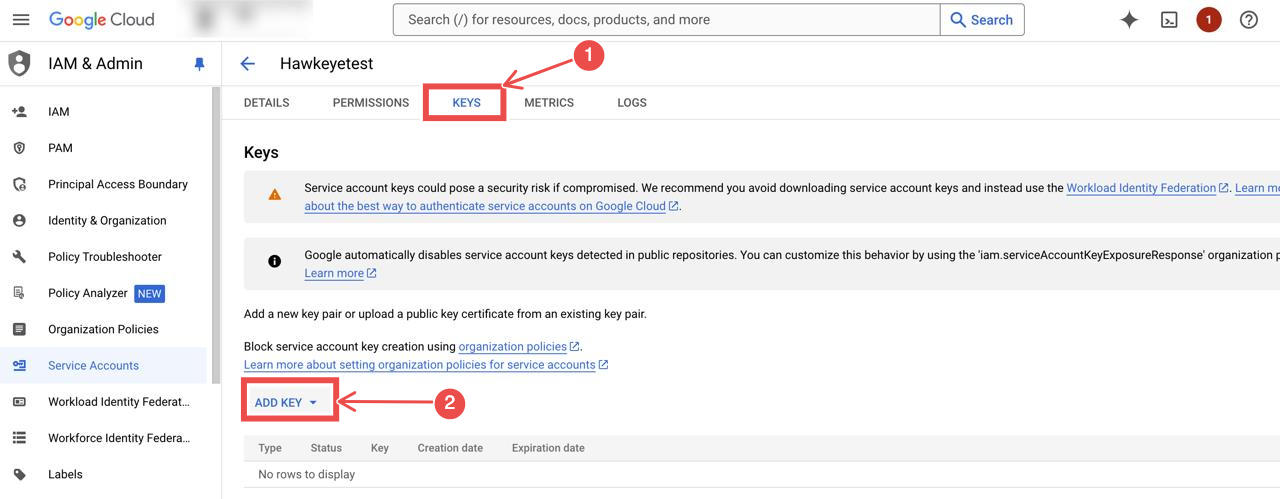Click the Type column header
This screenshot has width=1280, height=499.
point(270,448)
